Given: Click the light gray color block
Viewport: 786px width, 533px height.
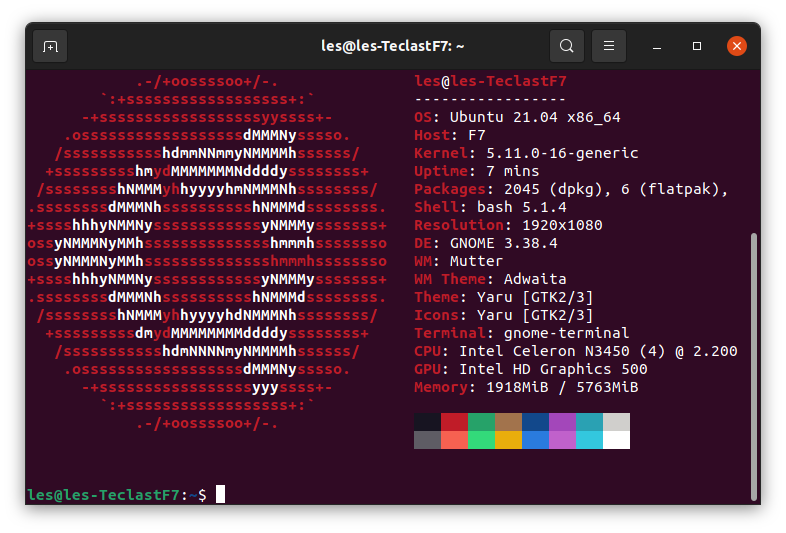Looking at the screenshot, I should click(x=617, y=422).
